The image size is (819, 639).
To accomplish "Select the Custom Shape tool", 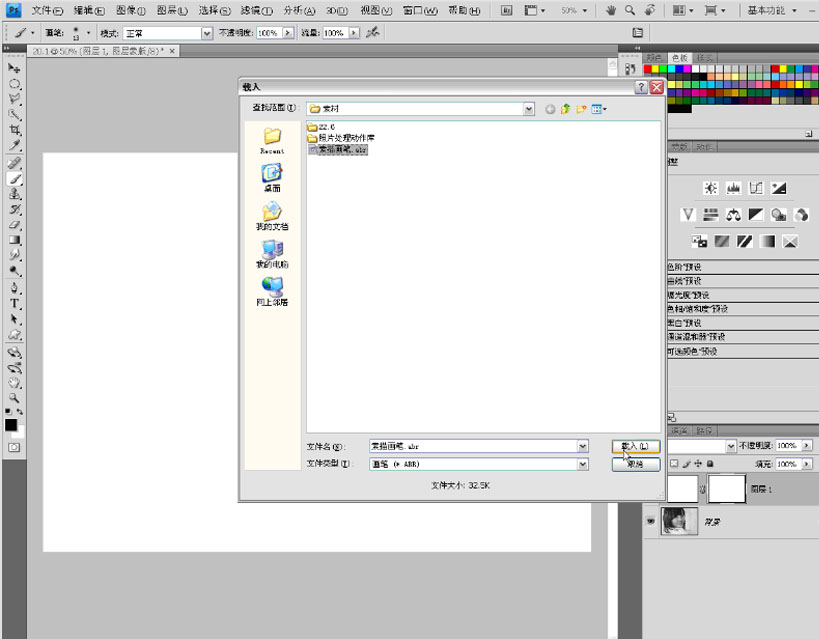I will [x=14, y=334].
